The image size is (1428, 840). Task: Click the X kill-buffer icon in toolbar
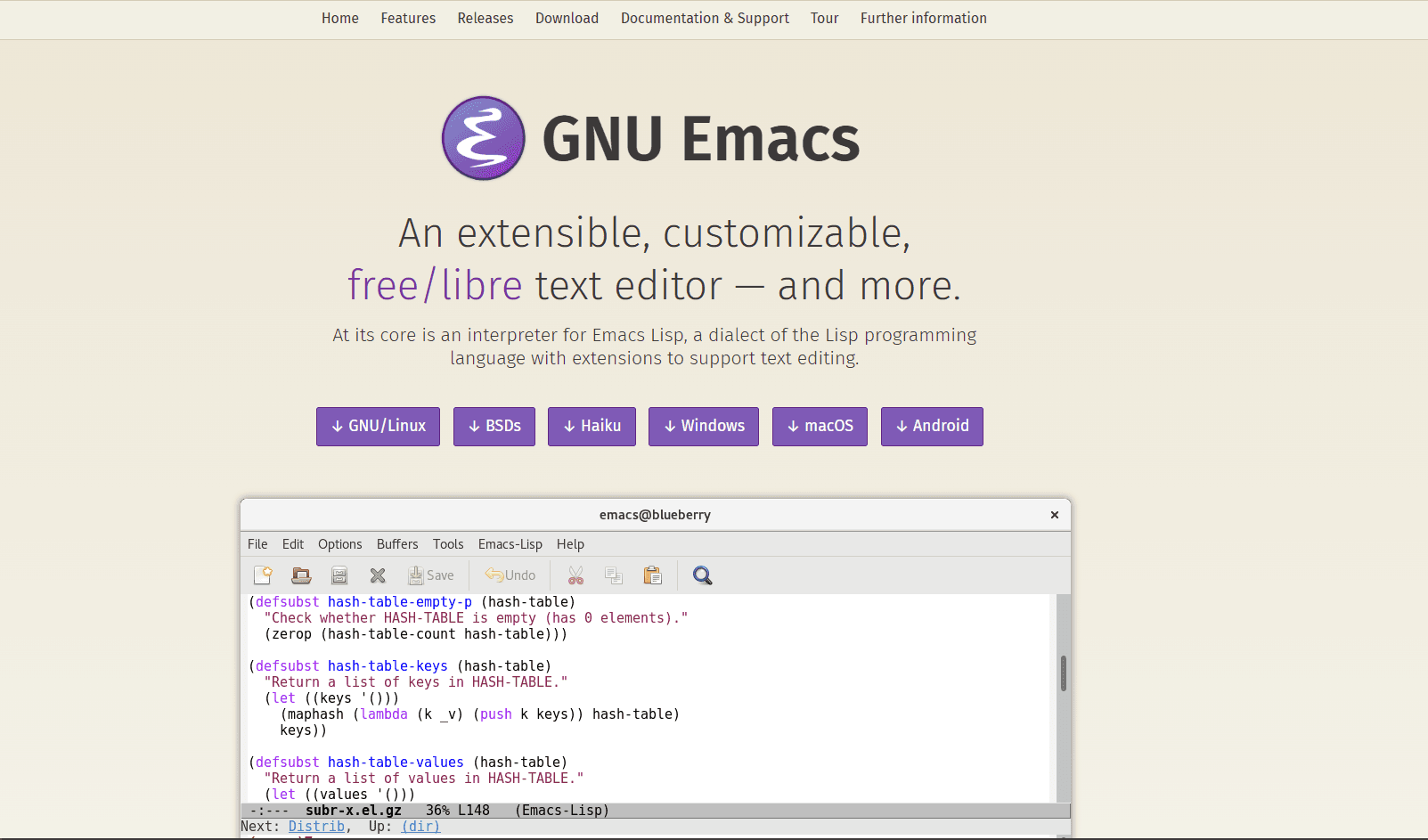click(x=378, y=575)
